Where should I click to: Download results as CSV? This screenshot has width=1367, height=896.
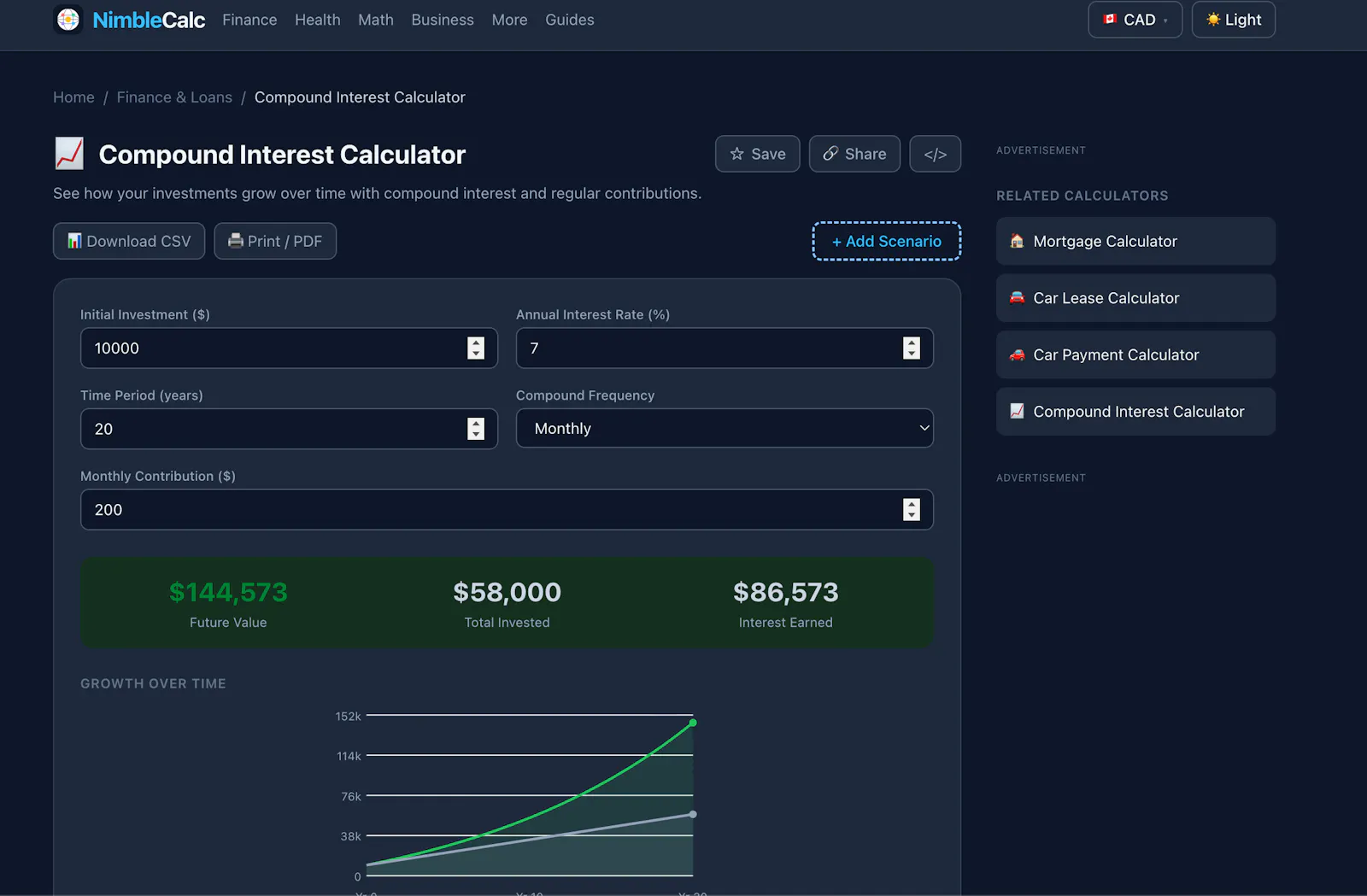[x=129, y=241]
